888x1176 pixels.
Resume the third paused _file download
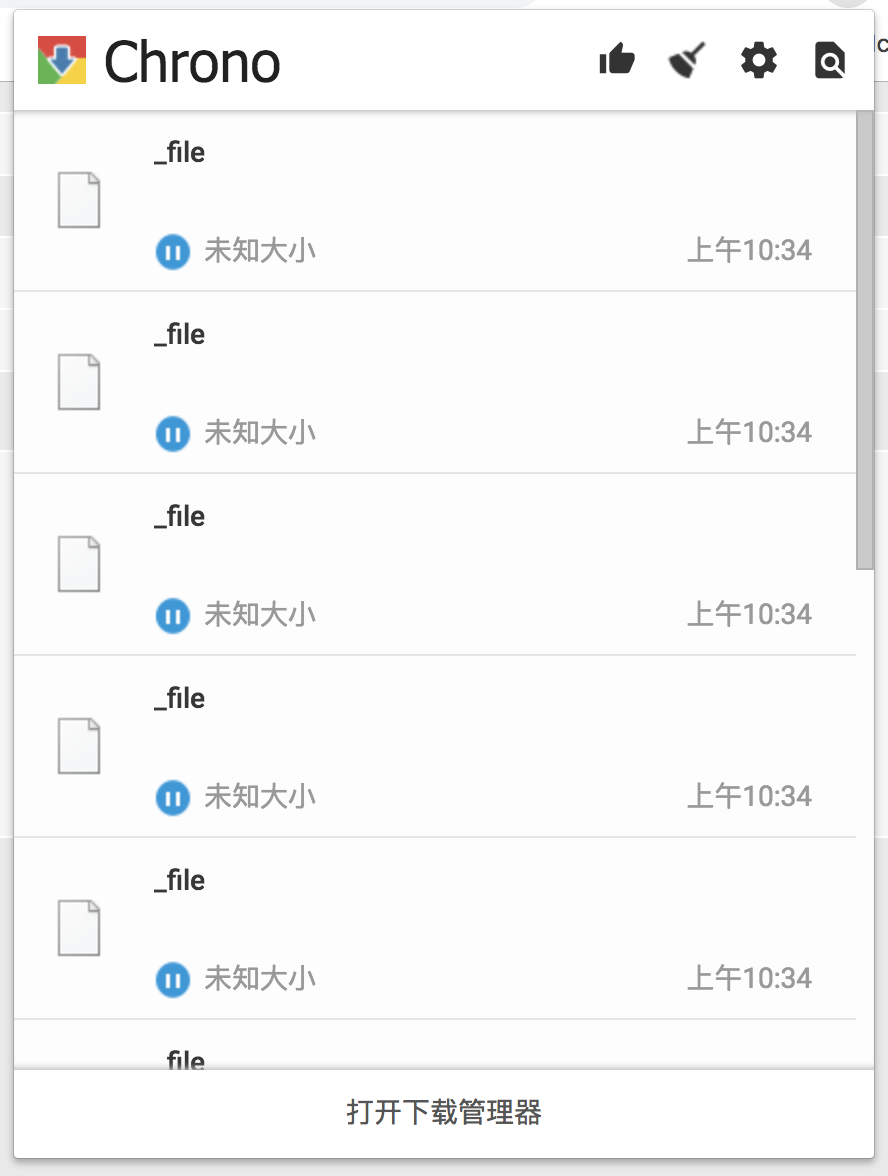tap(172, 615)
